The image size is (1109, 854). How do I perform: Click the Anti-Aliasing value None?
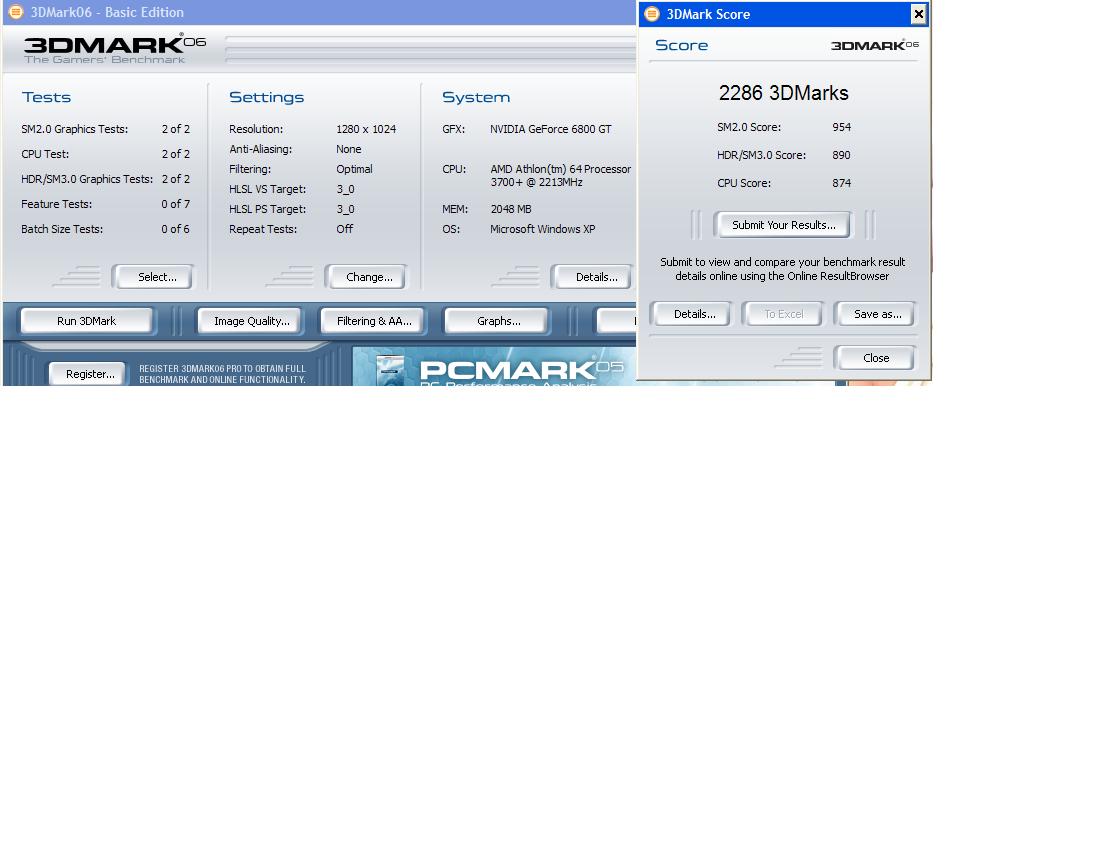tap(349, 149)
